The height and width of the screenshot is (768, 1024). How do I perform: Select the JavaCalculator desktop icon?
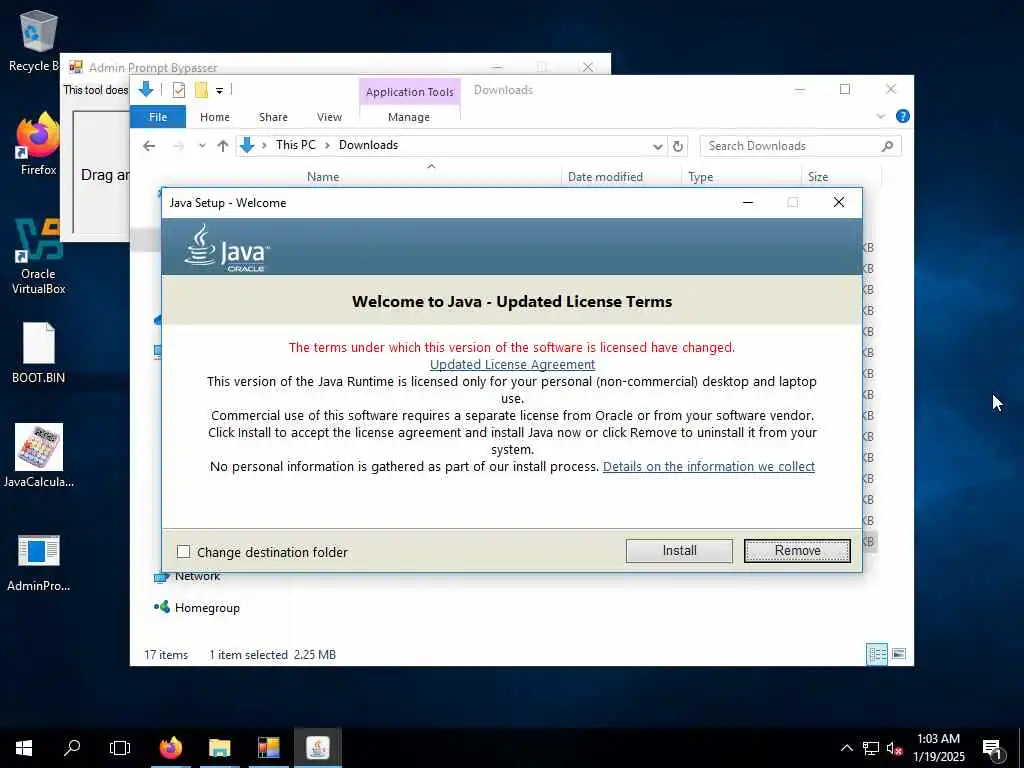point(39,456)
